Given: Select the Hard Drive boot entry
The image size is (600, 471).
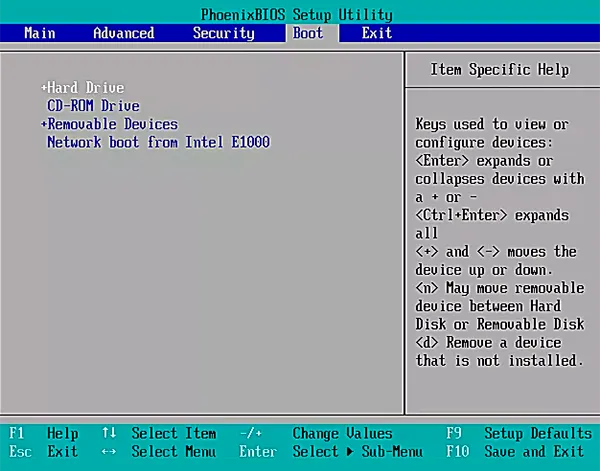Looking at the screenshot, I should pos(86,88).
